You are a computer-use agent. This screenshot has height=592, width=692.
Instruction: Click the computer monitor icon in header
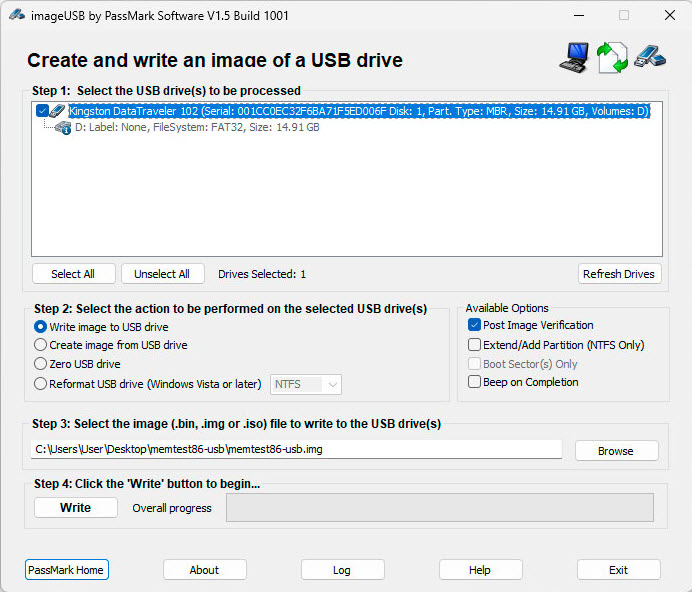(574, 57)
